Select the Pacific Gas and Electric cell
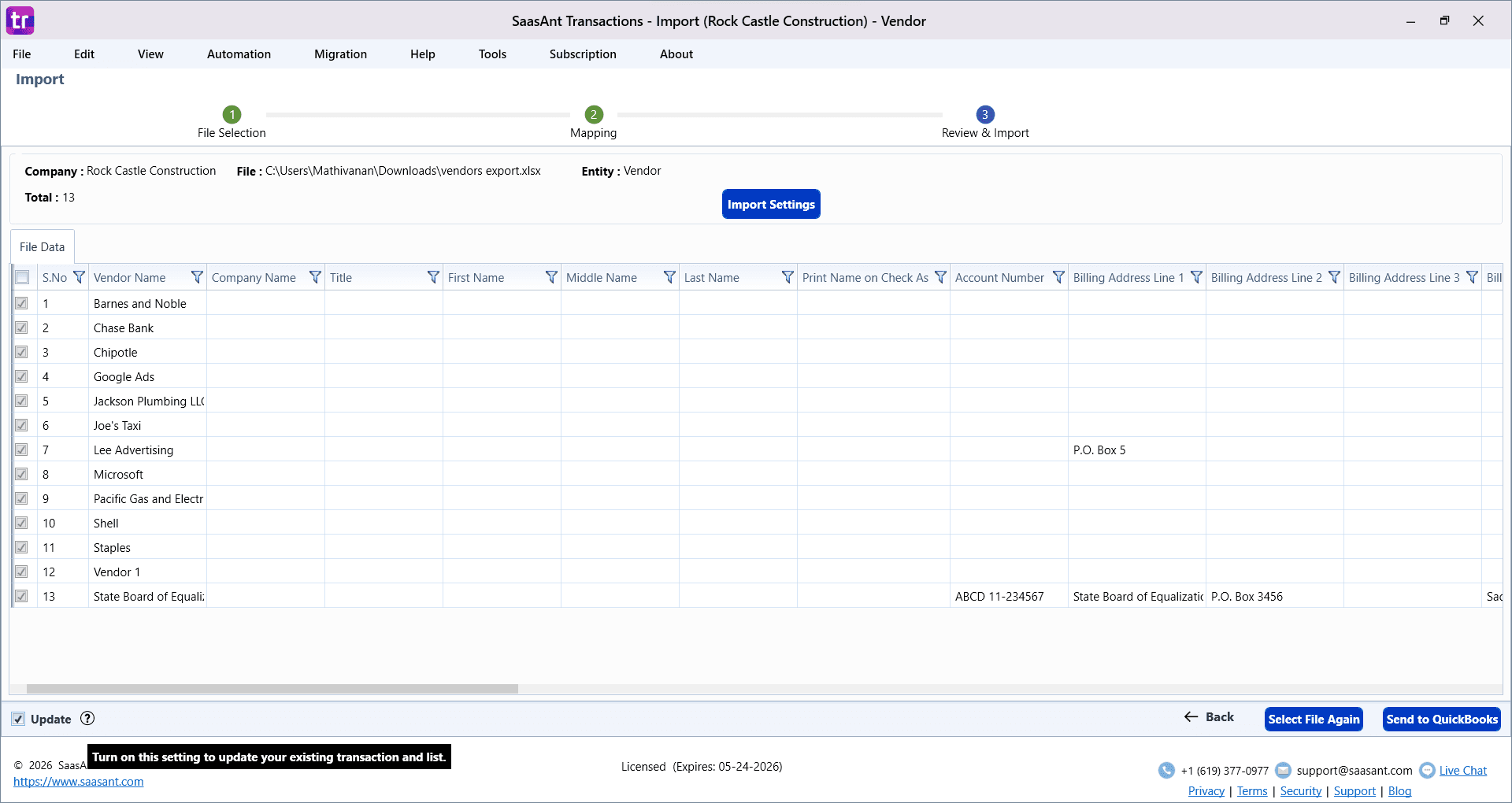 tap(147, 498)
